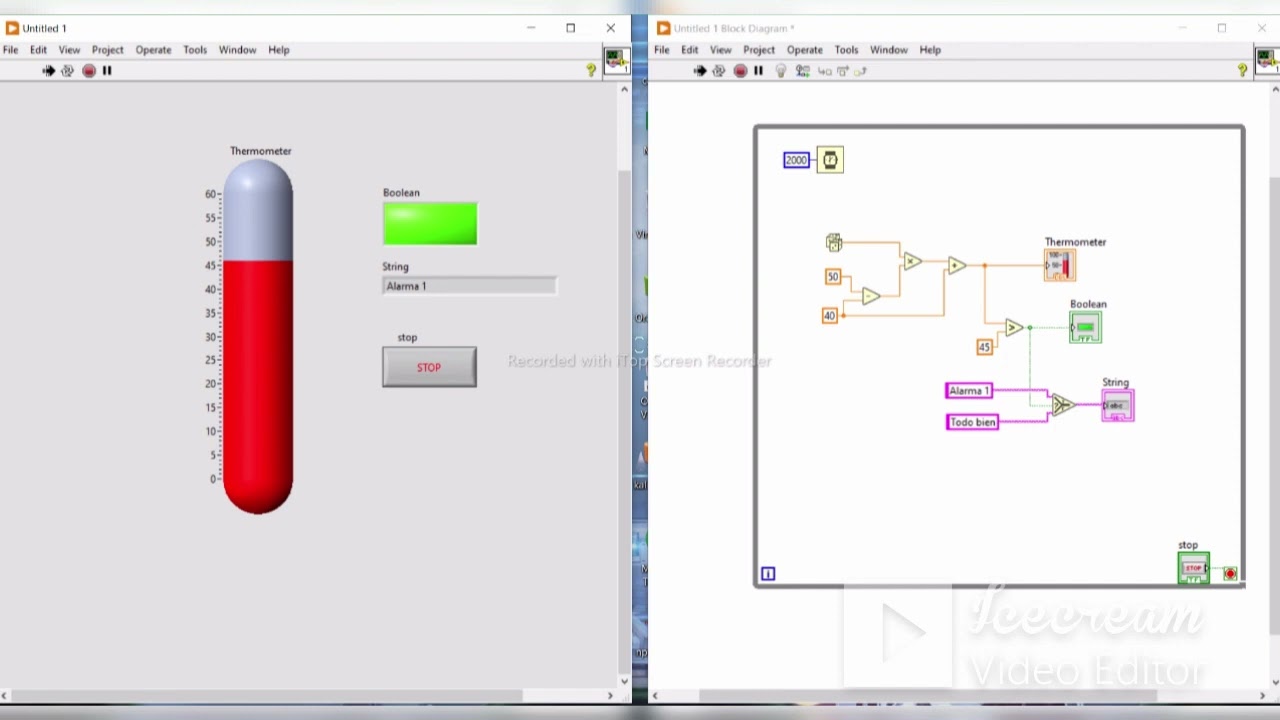1280x720 pixels.
Task: Select the 'Todo bien' string constant
Action: point(972,422)
